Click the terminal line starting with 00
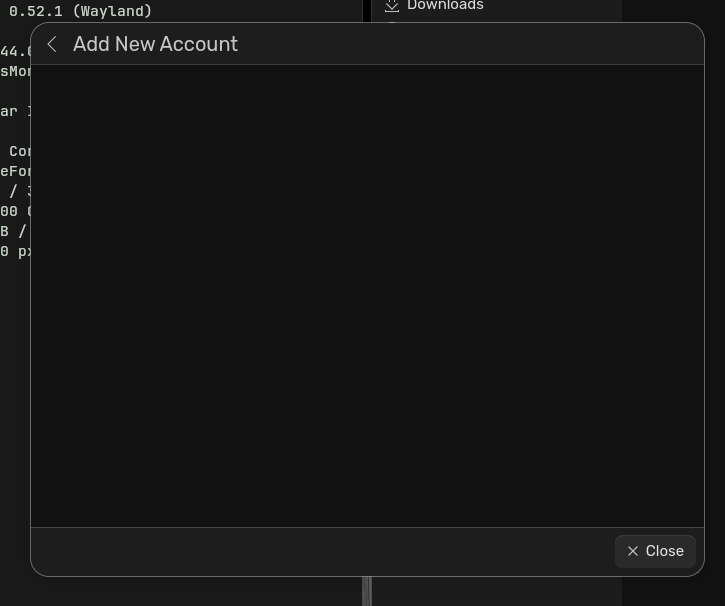Screen dimensions: 725x606 [x=12, y=211]
